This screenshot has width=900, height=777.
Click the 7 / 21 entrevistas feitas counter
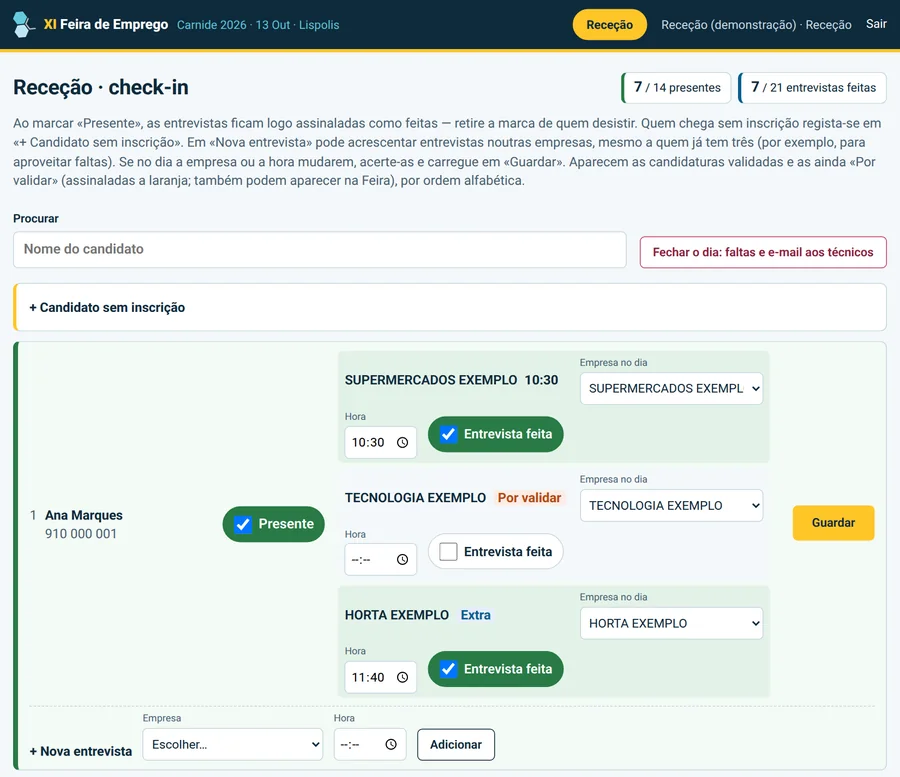click(x=813, y=88)
